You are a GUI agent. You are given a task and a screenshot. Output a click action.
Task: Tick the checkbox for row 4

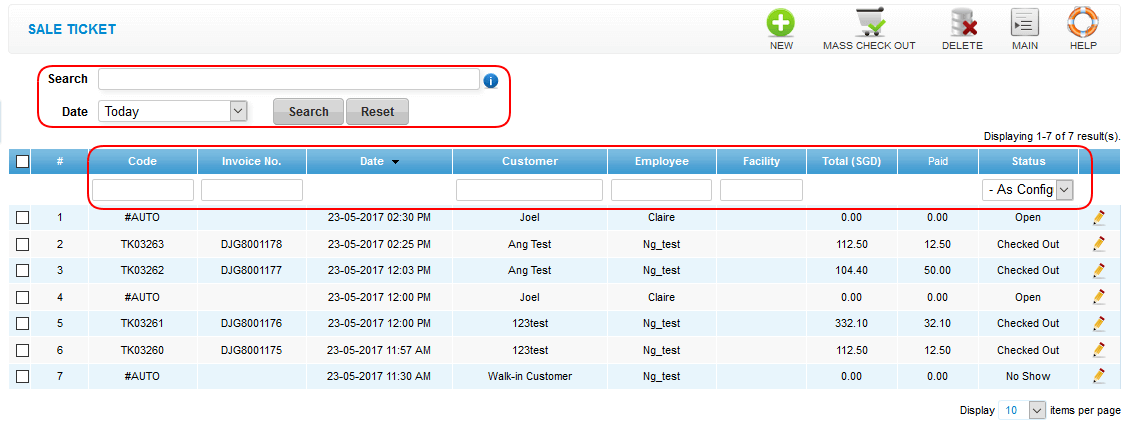(x=22, y=297)
